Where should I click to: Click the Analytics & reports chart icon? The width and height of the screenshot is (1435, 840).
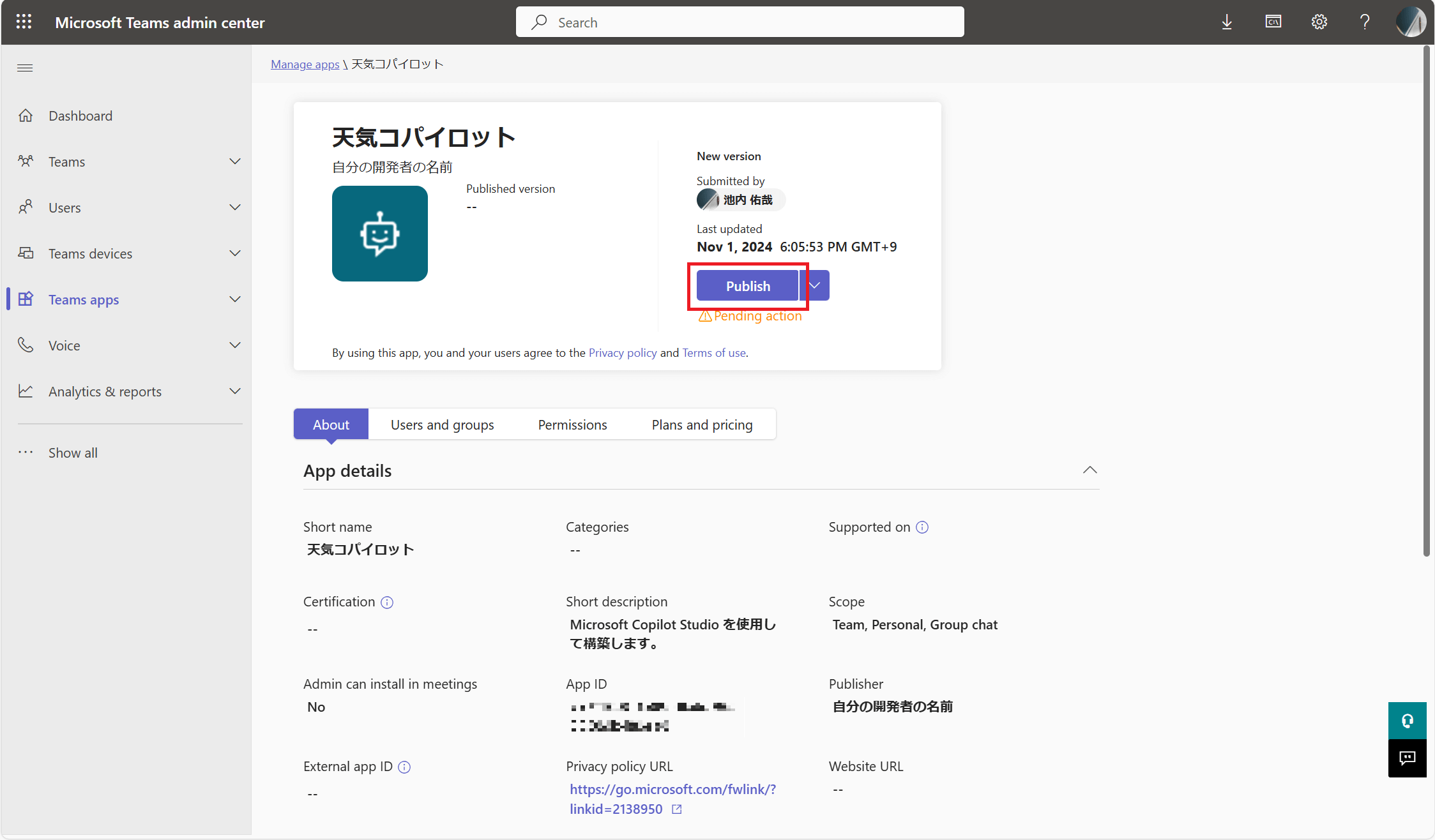coord(26,391)
